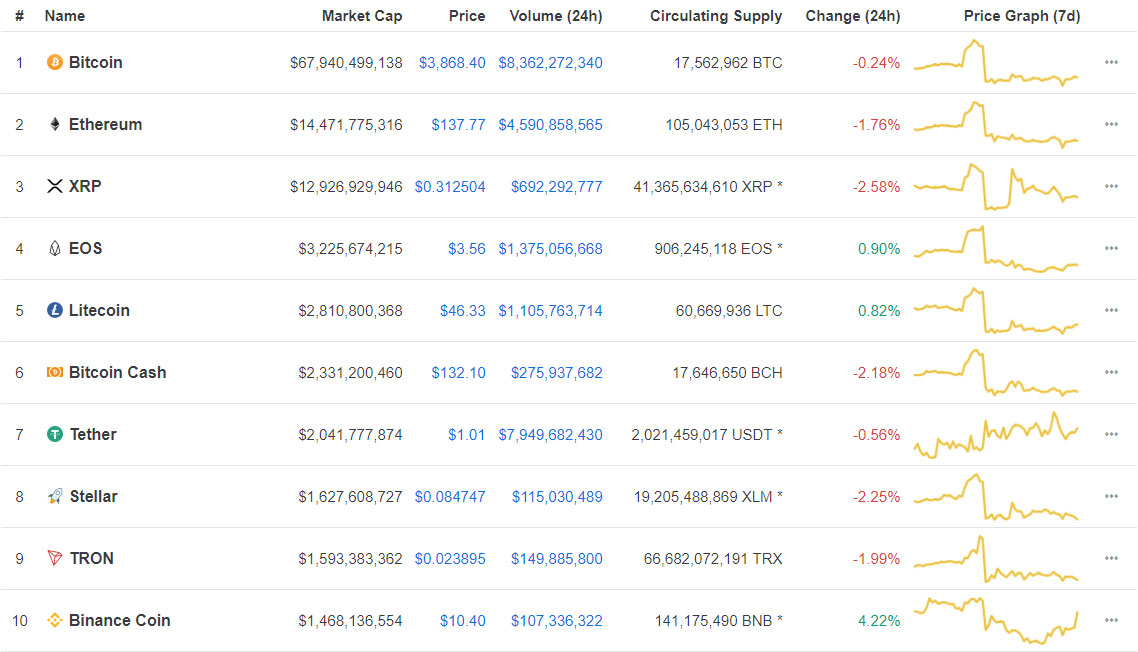Click the Ethereum logo icon
The image size is (1138, 652).
click(x=54, y=124)
